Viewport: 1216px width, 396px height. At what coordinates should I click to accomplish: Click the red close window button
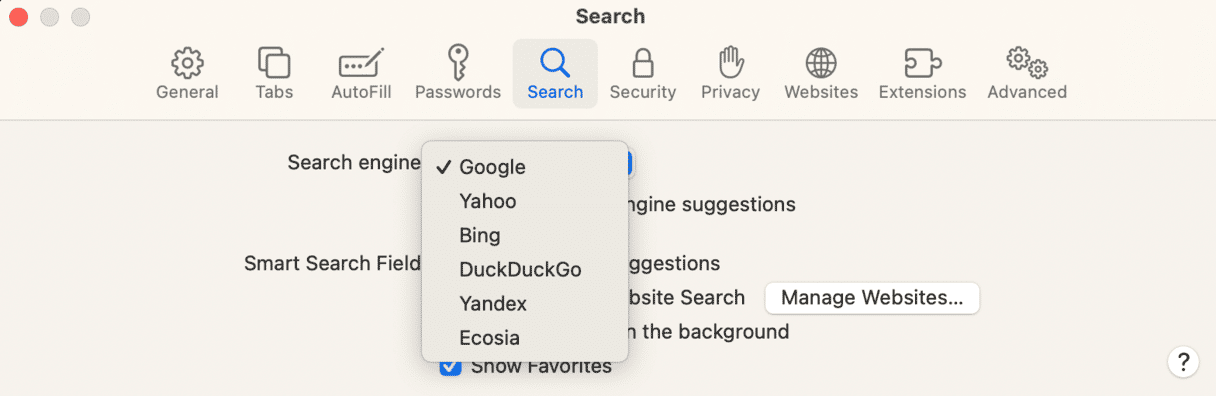pos(19,17)
